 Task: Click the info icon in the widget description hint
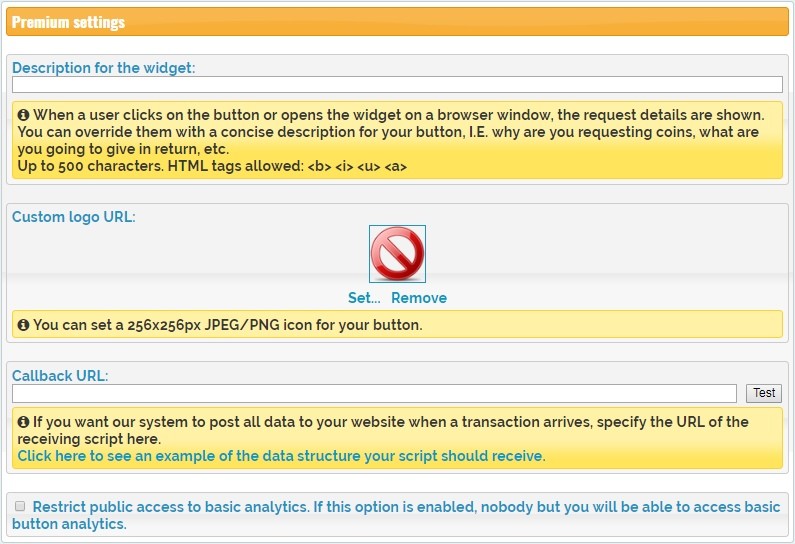pyautogui.click(x=23, y=115)
